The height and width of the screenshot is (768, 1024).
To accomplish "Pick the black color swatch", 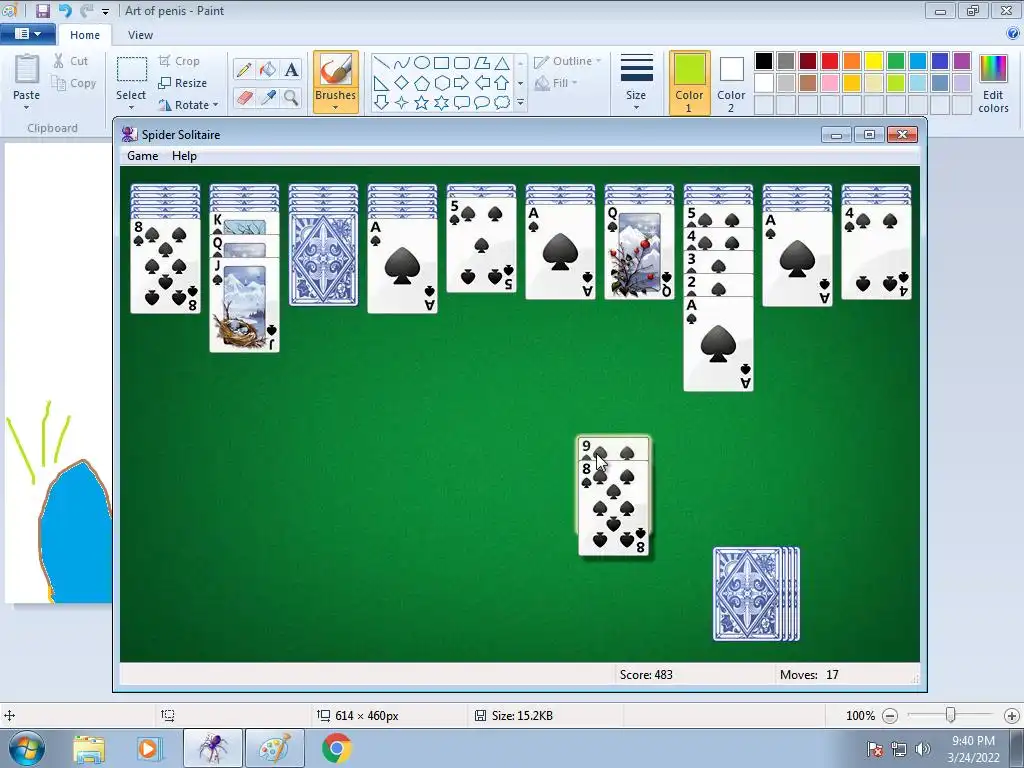I will coord(763,61).
